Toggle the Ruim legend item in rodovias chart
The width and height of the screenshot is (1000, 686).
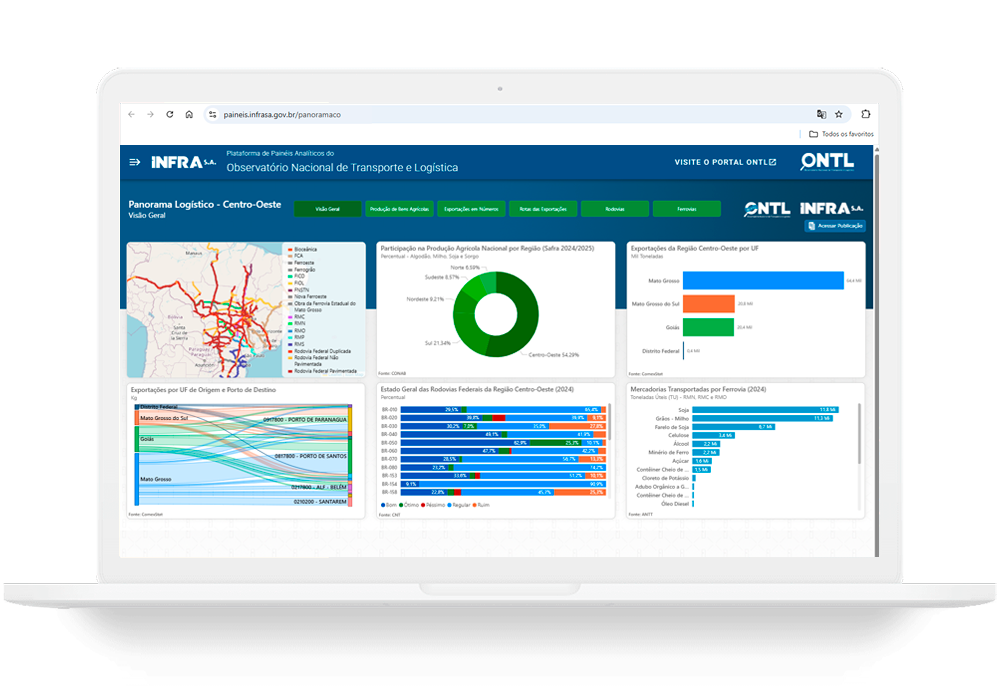(482, 505)
